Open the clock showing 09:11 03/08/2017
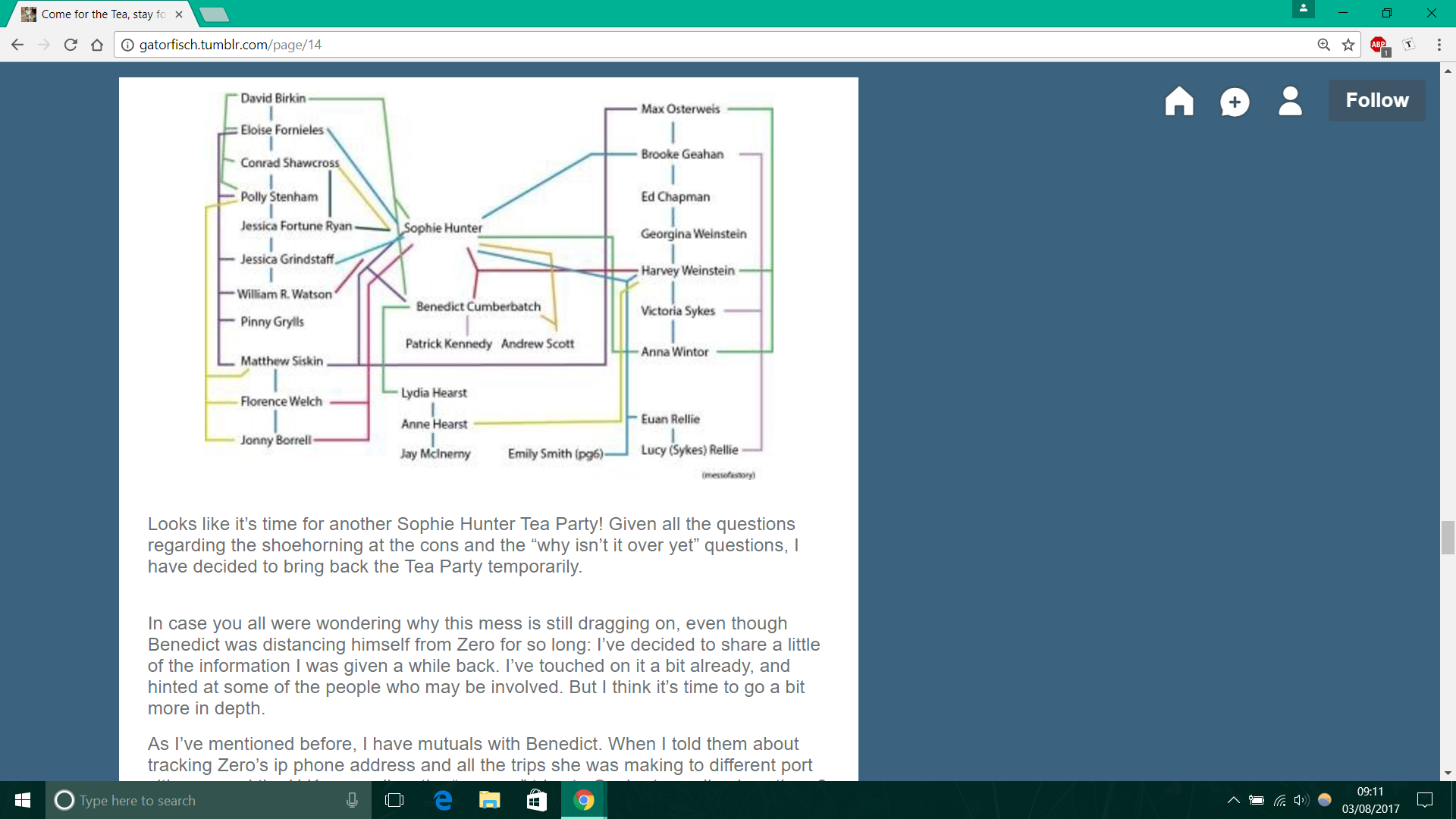 1370,800
